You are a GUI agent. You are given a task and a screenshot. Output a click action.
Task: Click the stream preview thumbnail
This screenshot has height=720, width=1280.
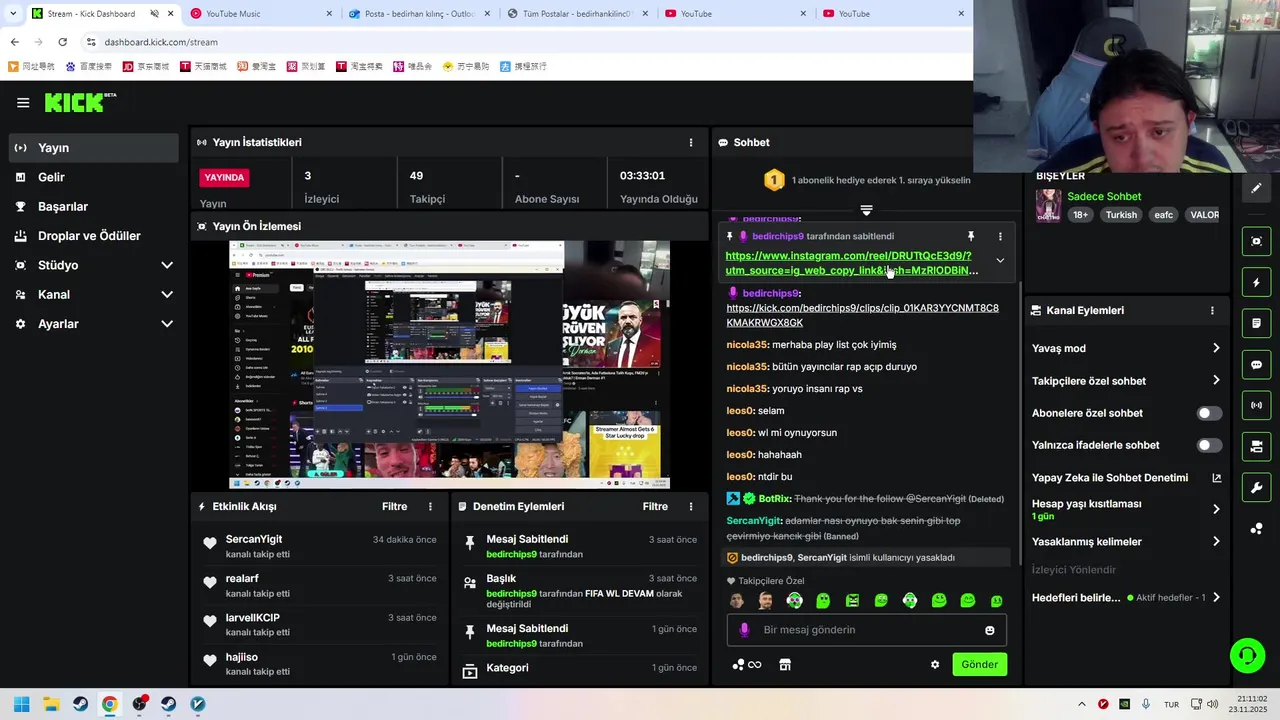click(x=450, y=364)
